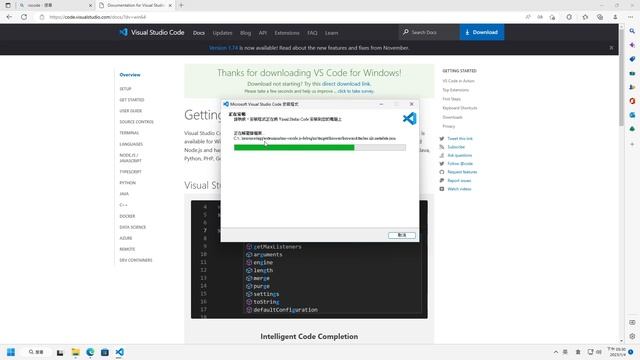
Task: Expand GET STARTED in docs sidebar
Action: [x=131, y=100]
